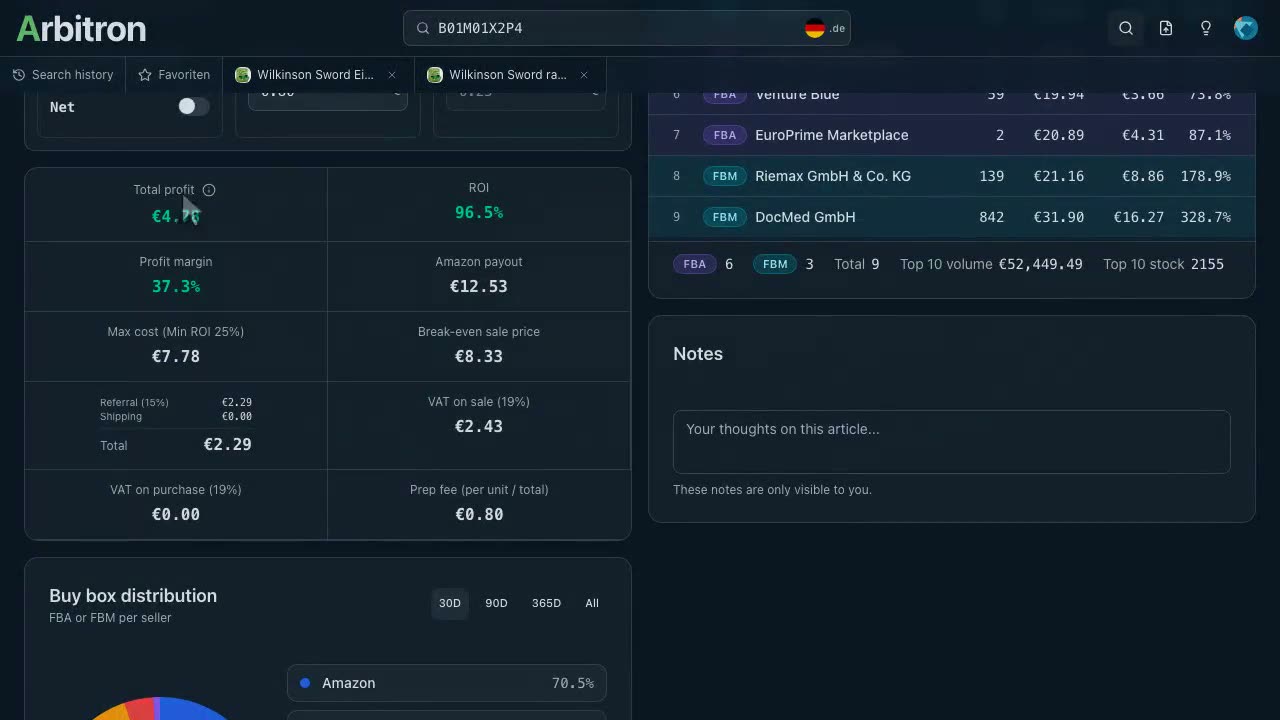Open Search history
Image resolution: width=1280 pixels, height=720 pixels.
(x=63, y=75)
